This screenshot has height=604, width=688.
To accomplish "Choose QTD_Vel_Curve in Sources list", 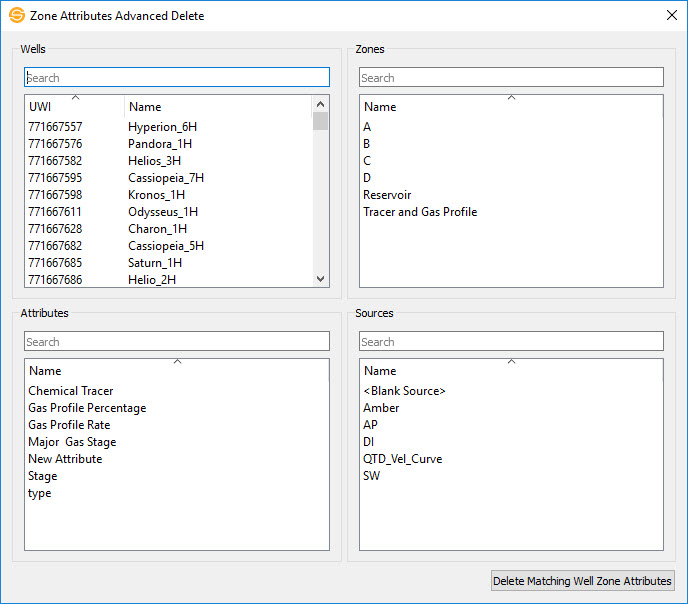I will (x=402, y=459).
